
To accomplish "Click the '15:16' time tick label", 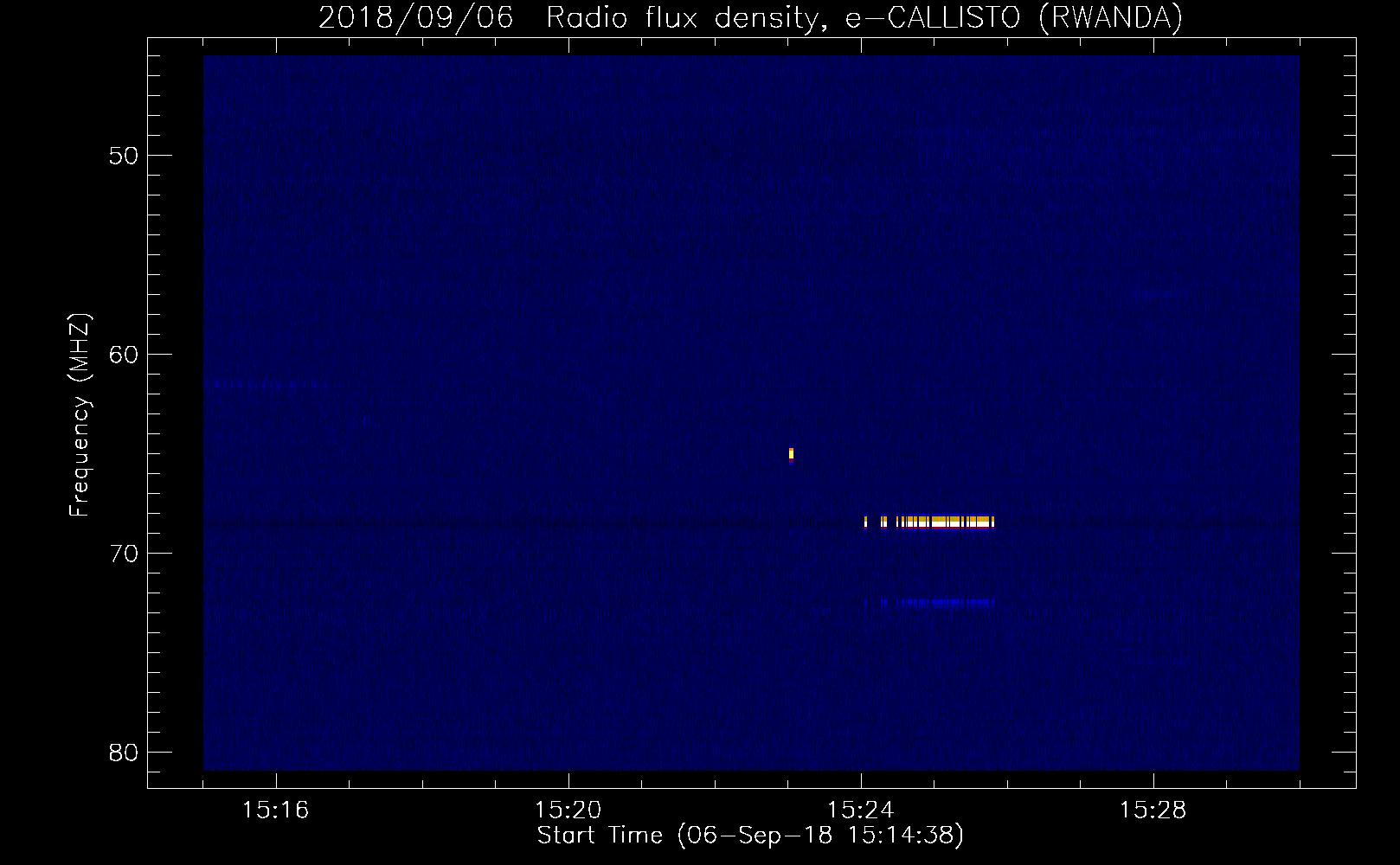I will click(275, 811).
